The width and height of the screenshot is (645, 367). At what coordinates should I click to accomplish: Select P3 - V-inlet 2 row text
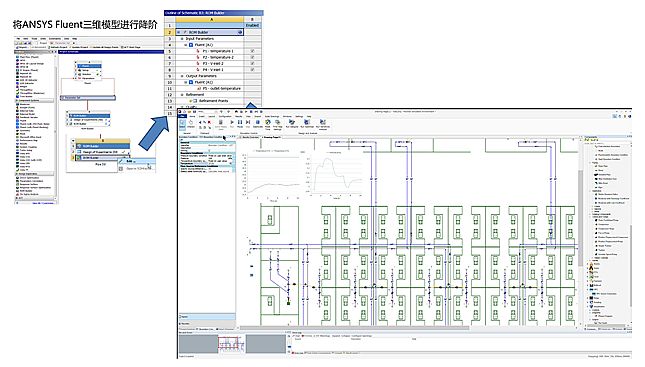pos(213,63)
